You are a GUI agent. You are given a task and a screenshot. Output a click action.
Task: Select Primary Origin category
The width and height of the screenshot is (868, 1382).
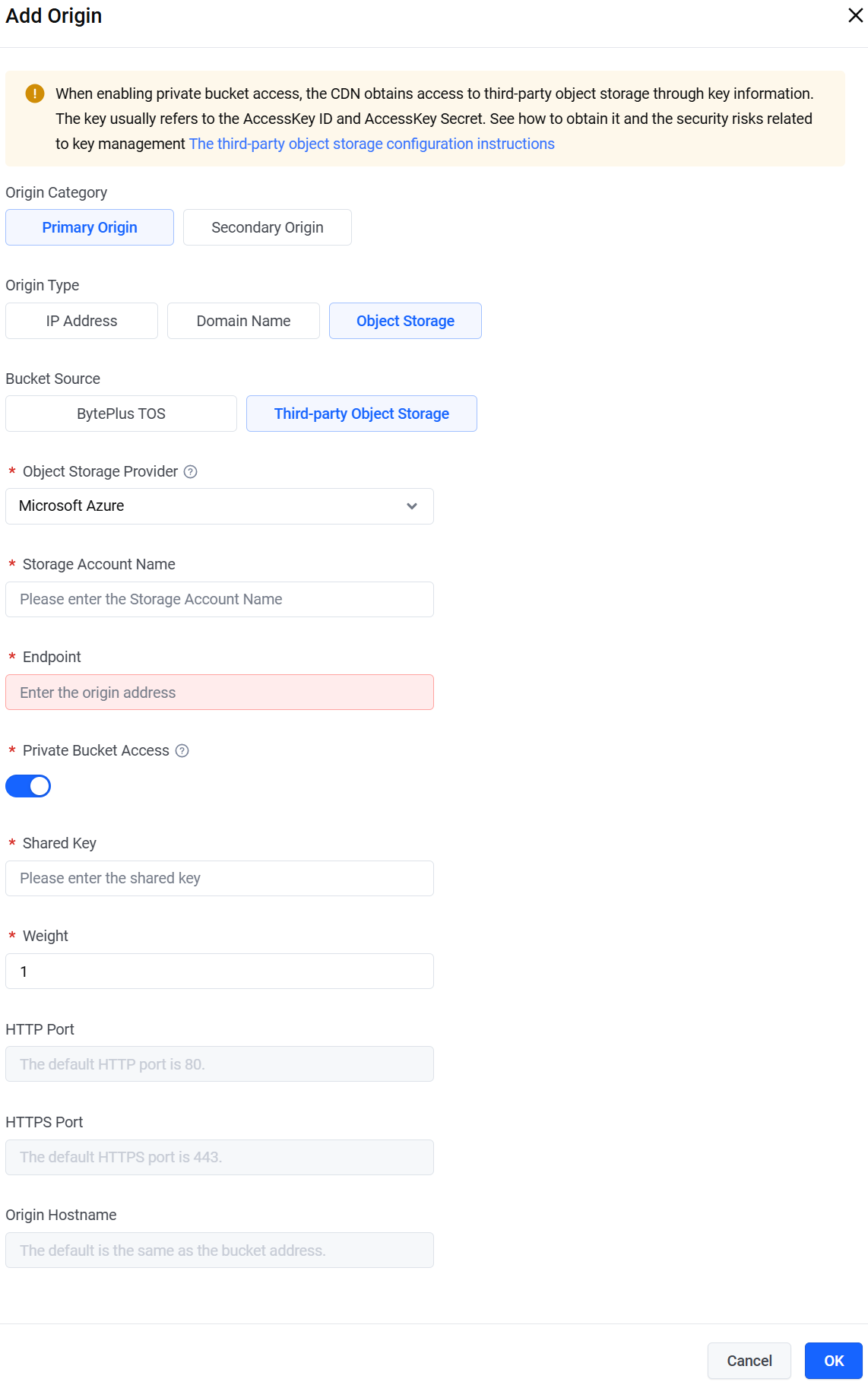[x=90, y=227]
